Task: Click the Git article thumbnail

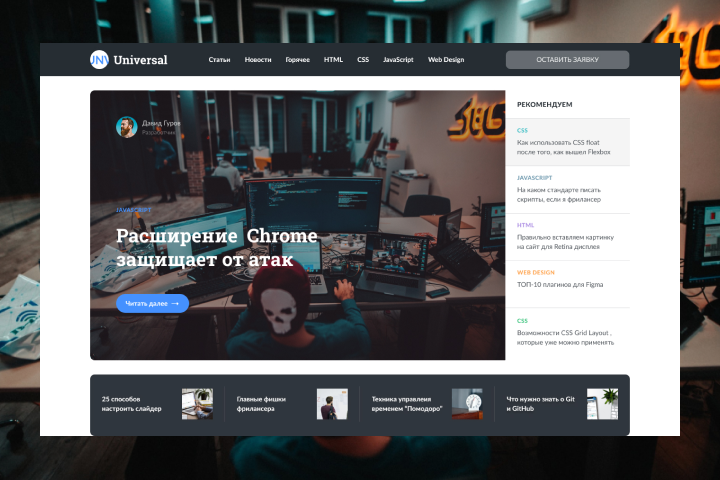Action: [602, 404]
